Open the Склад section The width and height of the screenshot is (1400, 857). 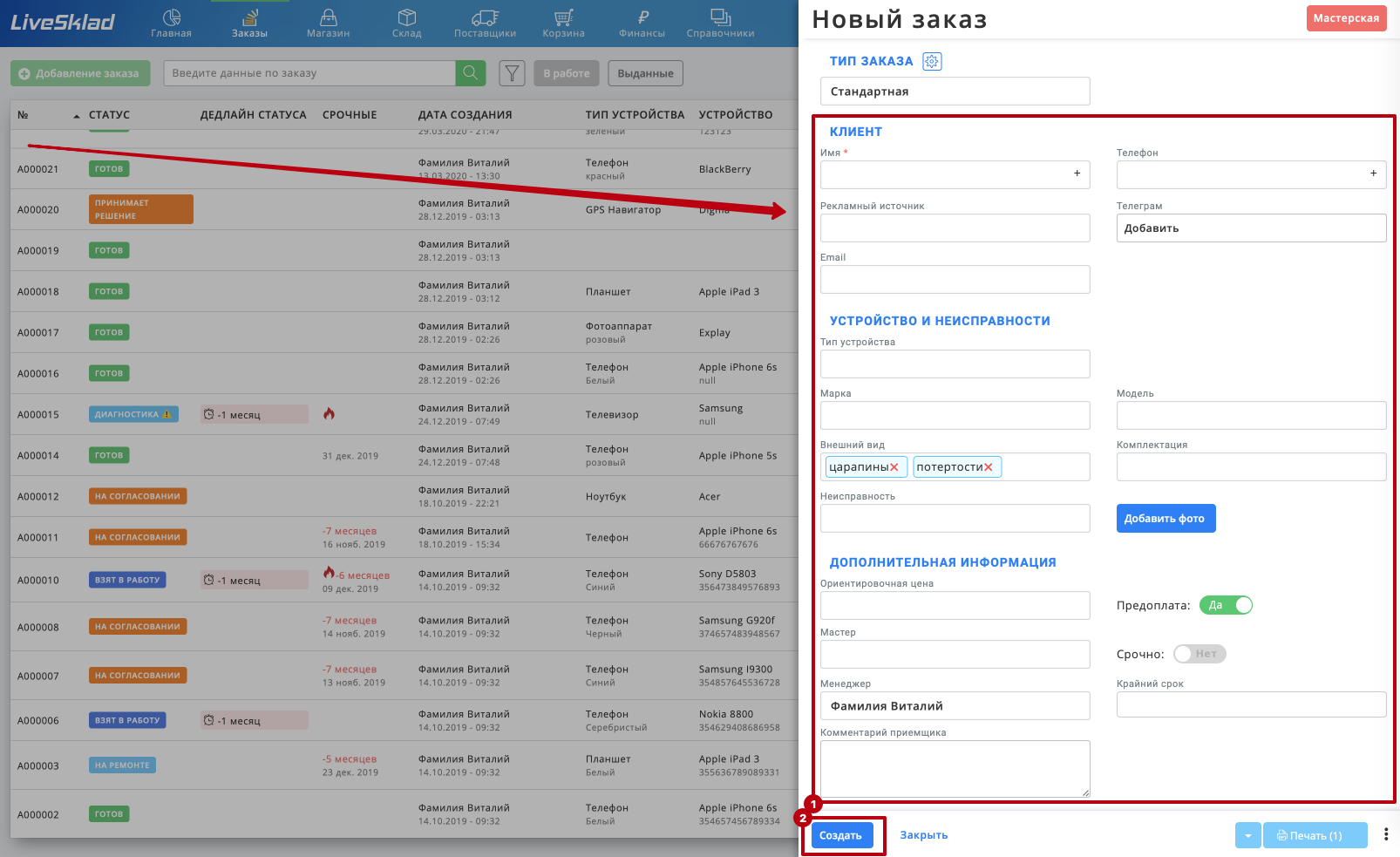coord(406,24)
